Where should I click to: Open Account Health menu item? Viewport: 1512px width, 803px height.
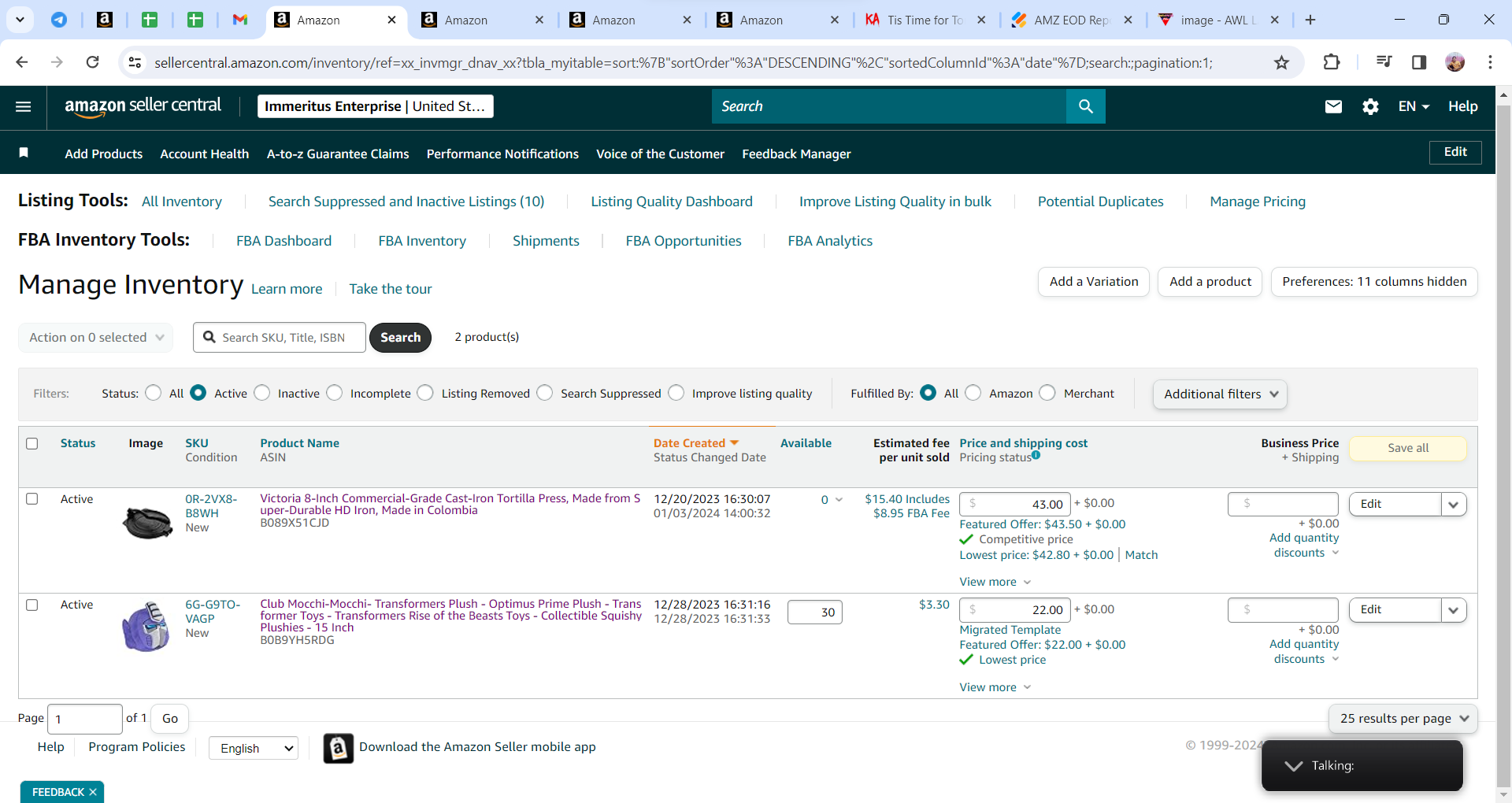click(205, 154)
